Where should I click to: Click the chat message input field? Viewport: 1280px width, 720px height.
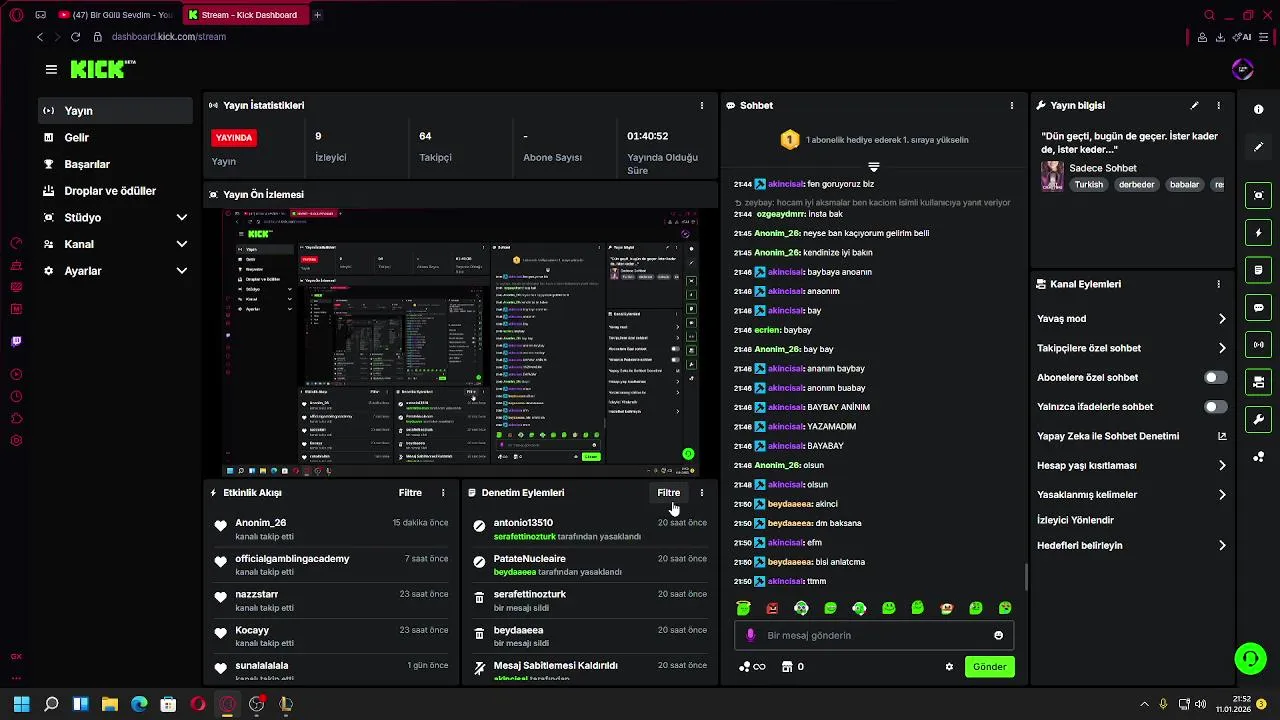click(874, 636)
